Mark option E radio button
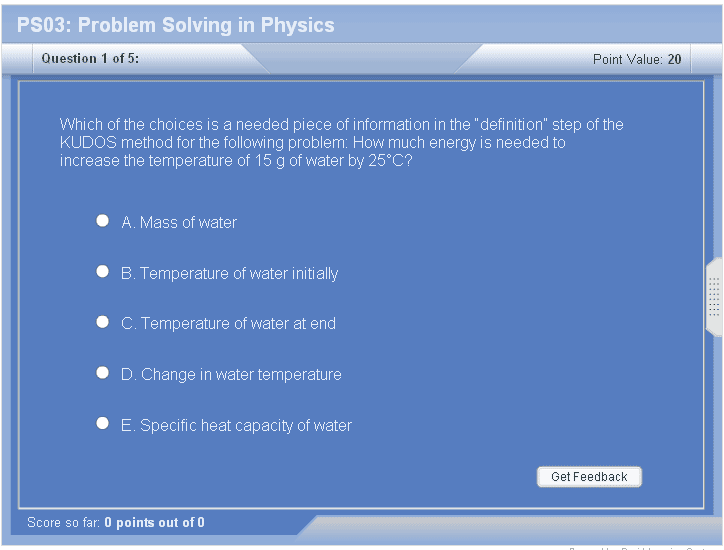Viewport: 724px width, 550px height. (x=102, y=424)
